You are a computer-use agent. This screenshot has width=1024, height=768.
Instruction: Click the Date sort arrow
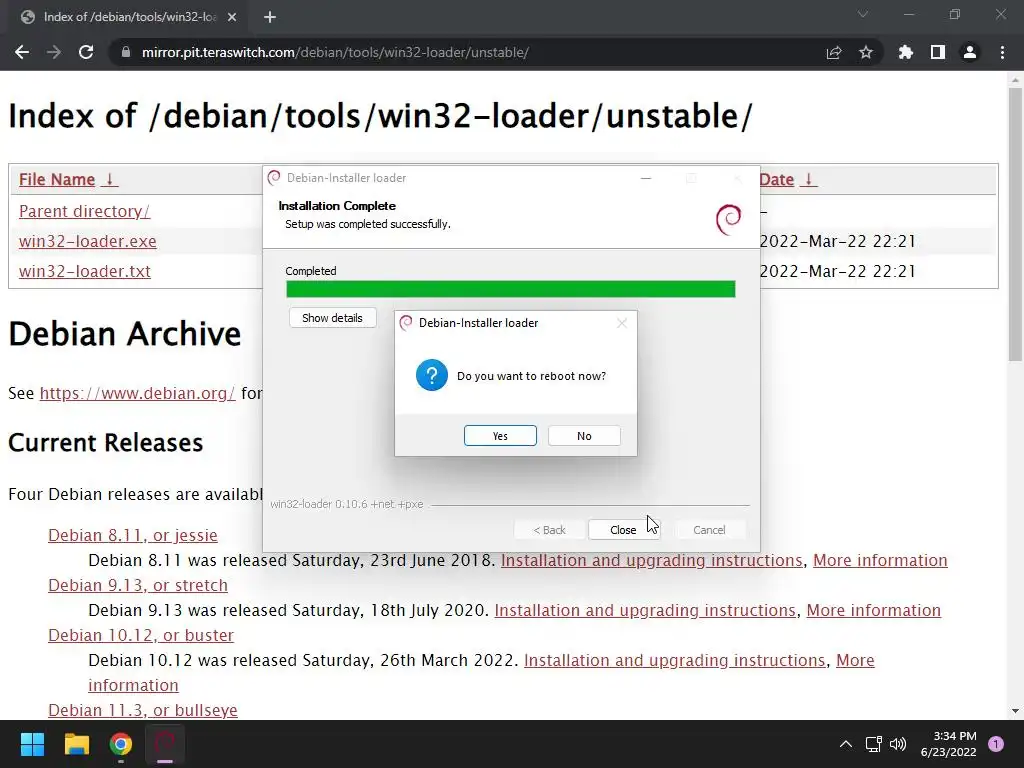tap(808, 180)
